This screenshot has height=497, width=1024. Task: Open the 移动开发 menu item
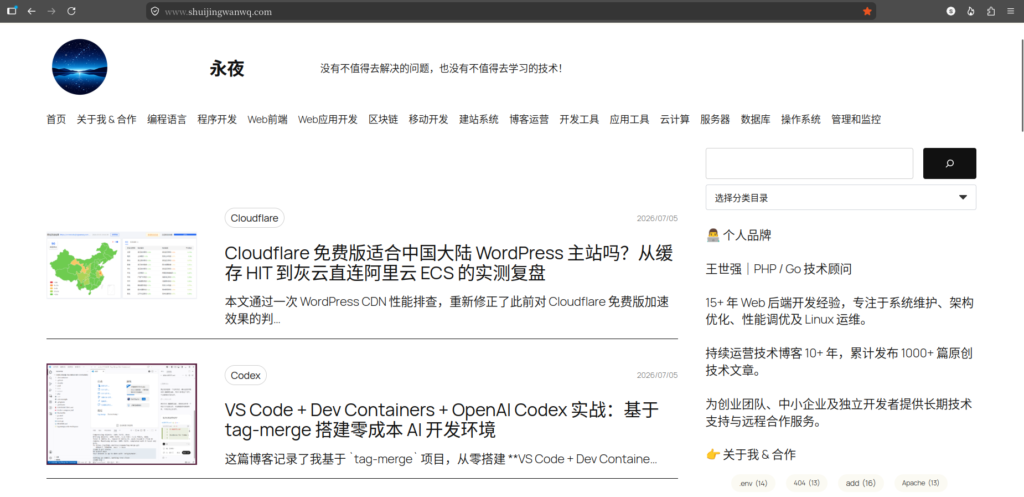coord(428,120)
